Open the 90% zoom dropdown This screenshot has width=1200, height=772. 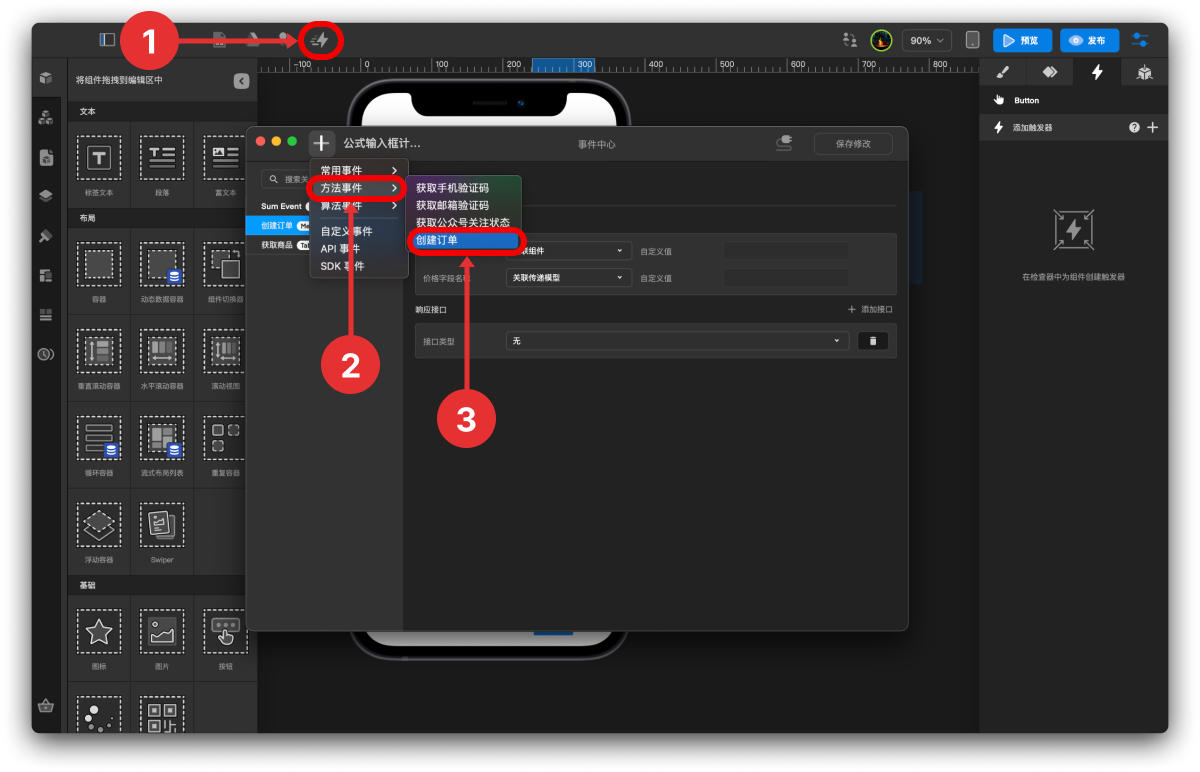point(926,40)
